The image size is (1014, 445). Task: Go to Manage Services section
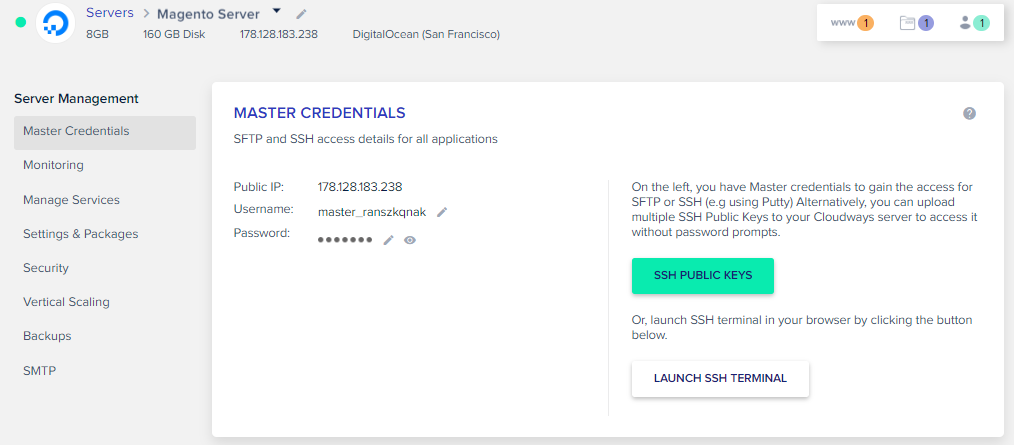(x=71, y=200)
